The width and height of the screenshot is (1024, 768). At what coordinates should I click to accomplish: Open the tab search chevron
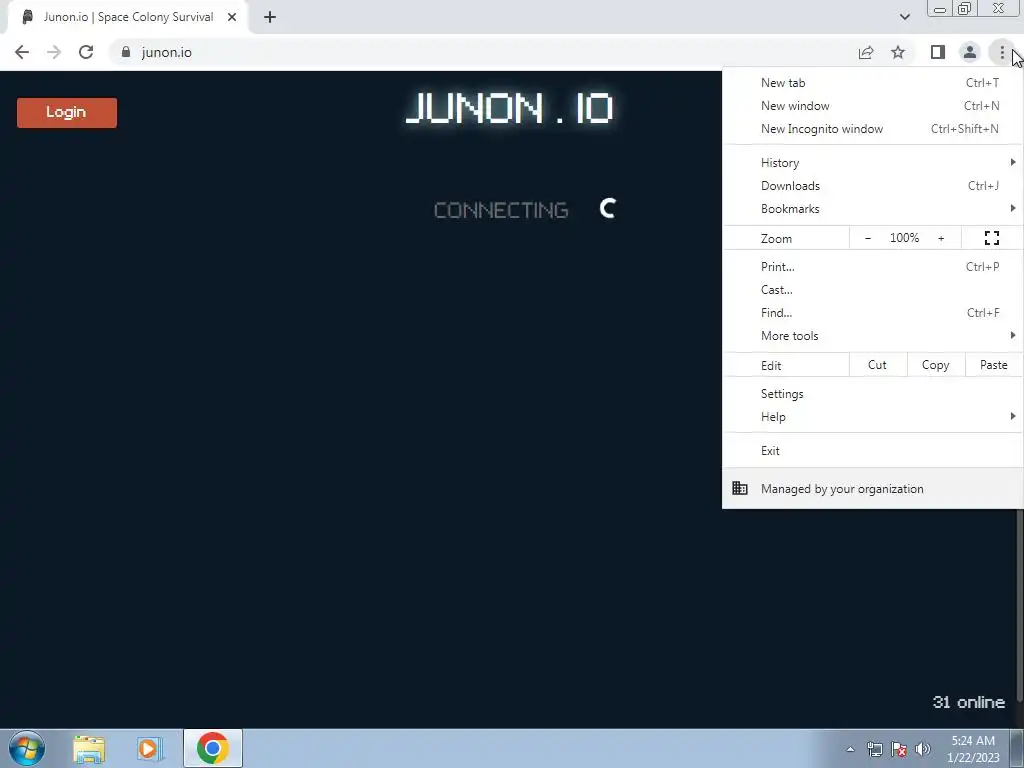click(904, 17)
